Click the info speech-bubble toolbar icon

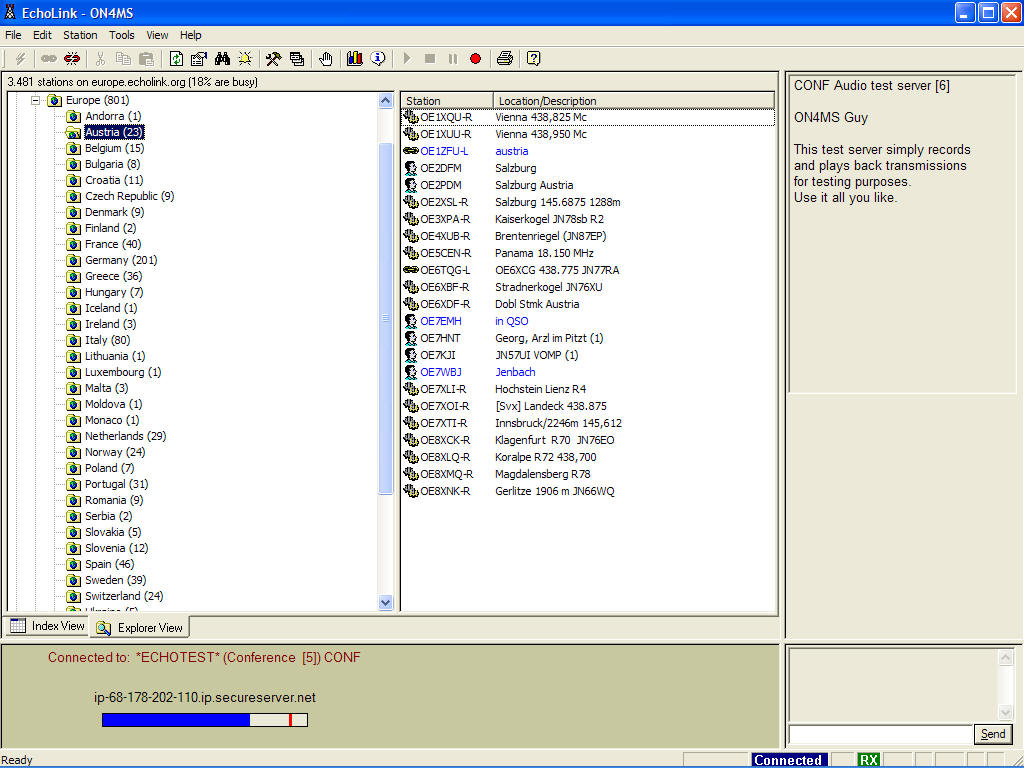point(378,59)
